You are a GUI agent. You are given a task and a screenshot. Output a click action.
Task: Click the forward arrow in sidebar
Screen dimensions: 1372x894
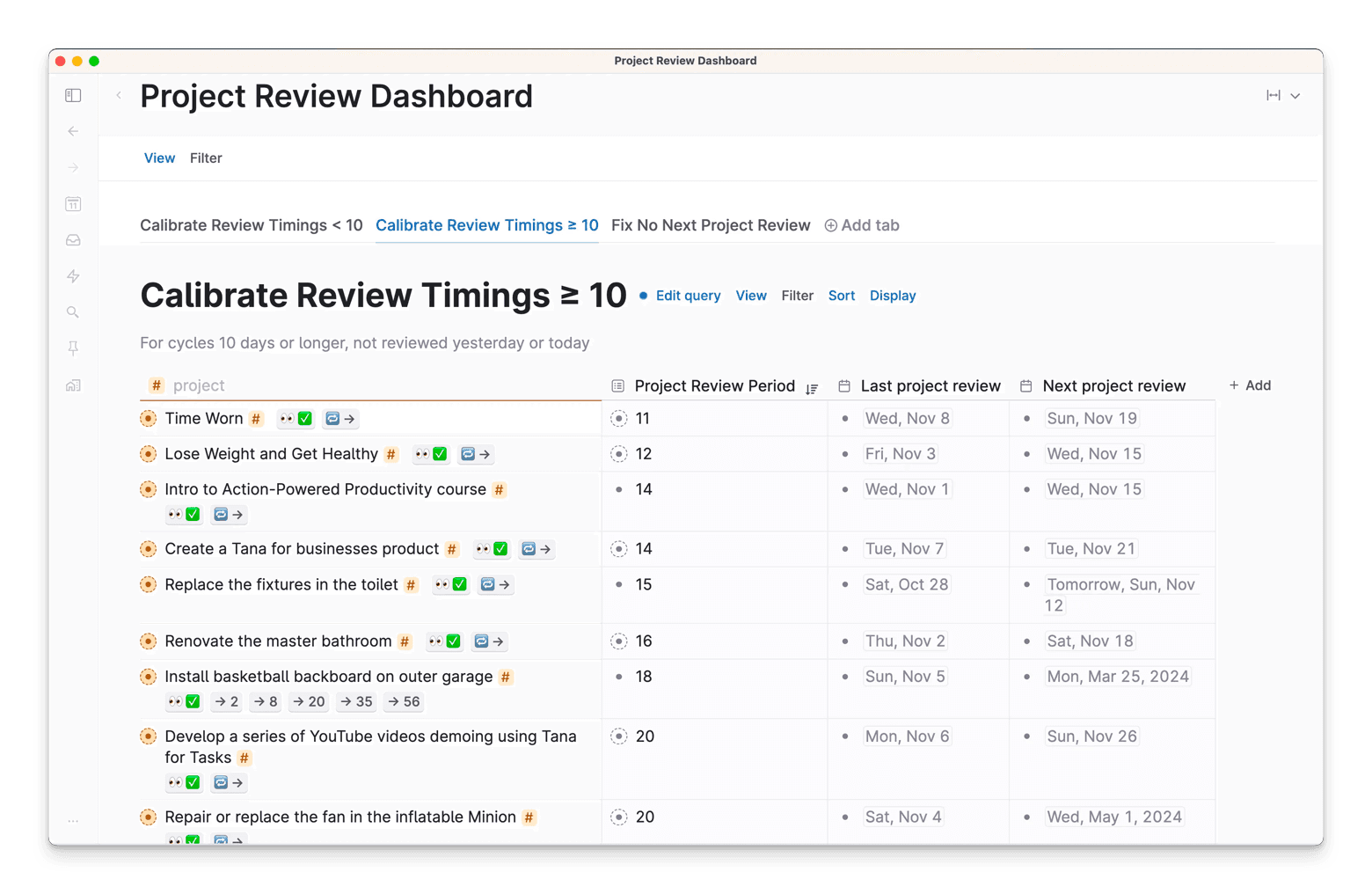[x=73, y=167]
